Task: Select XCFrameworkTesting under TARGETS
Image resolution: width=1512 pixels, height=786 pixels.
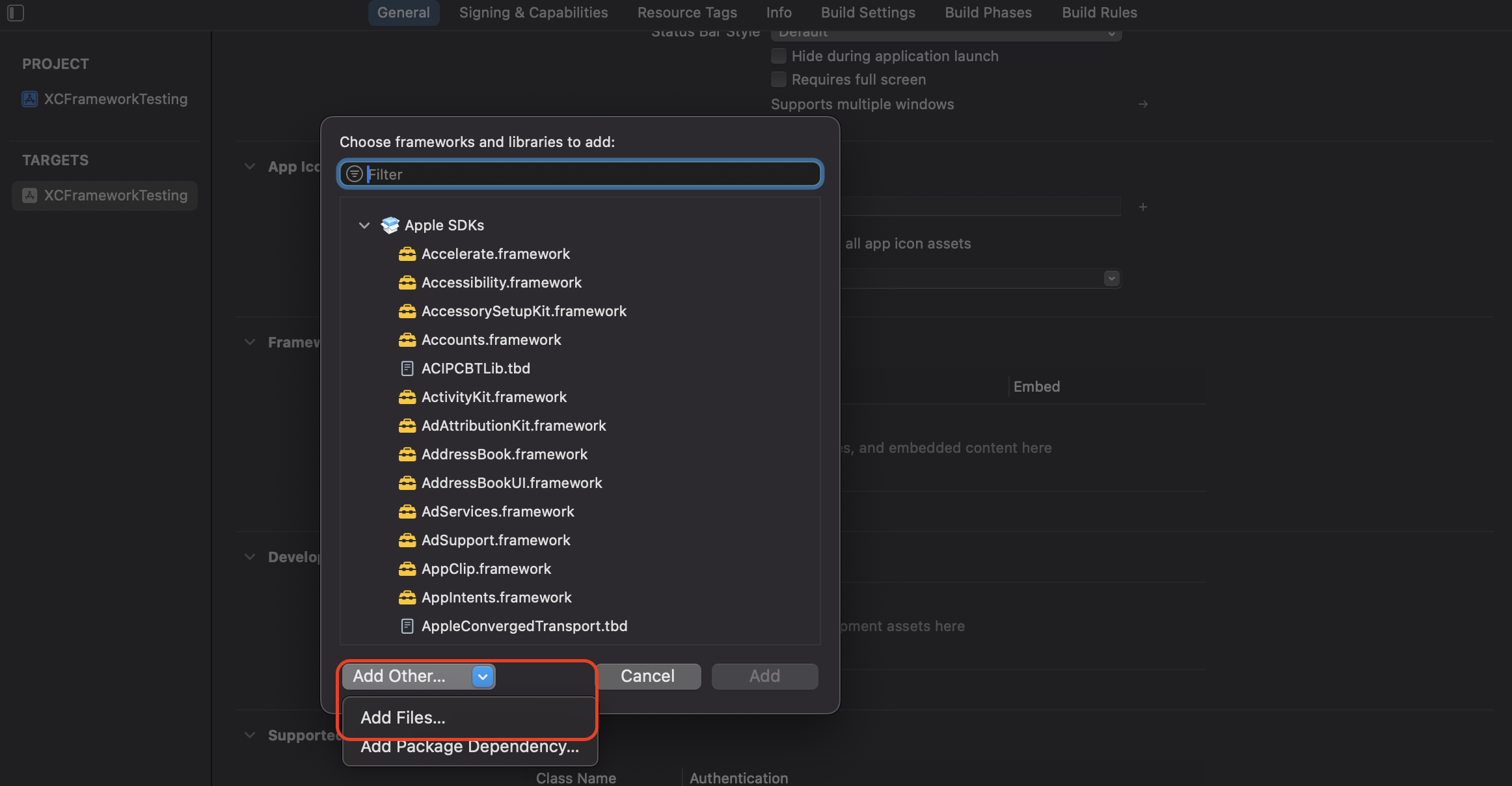Action: pyautogui.click(x=105, y=195)
